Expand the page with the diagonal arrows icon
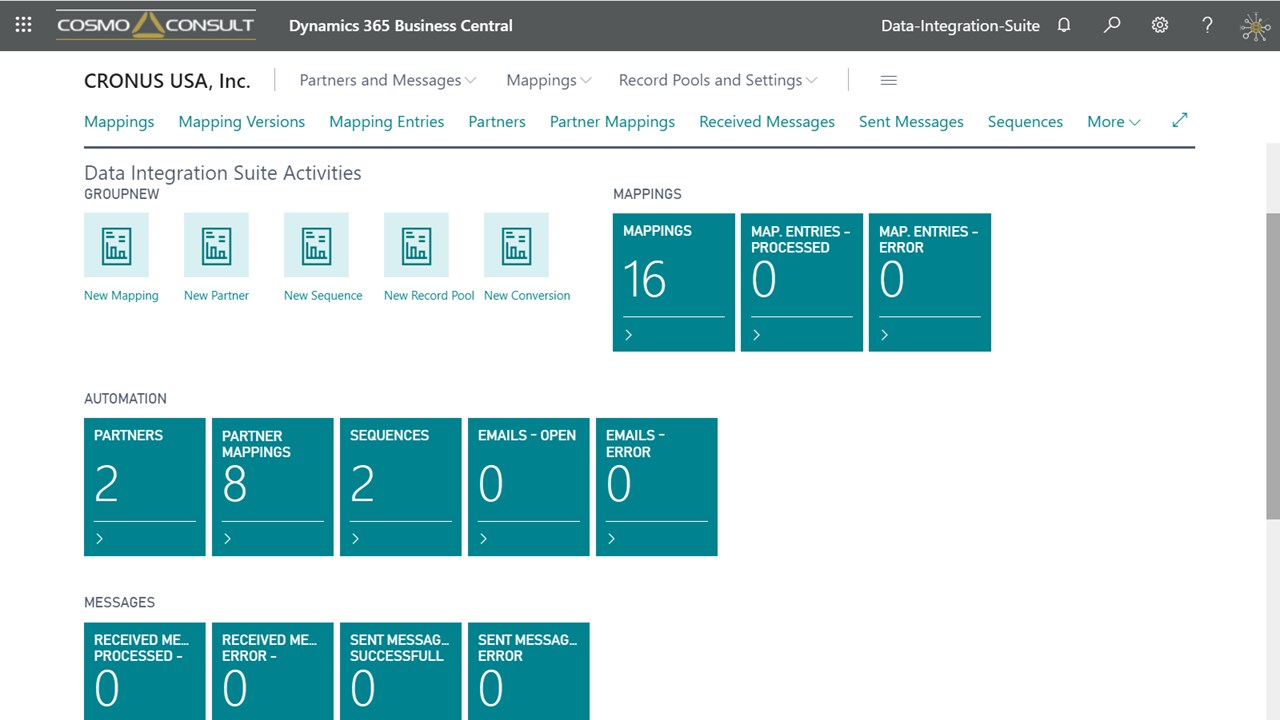Screen dimensions: 1280x720 [x=1180, y=120]
